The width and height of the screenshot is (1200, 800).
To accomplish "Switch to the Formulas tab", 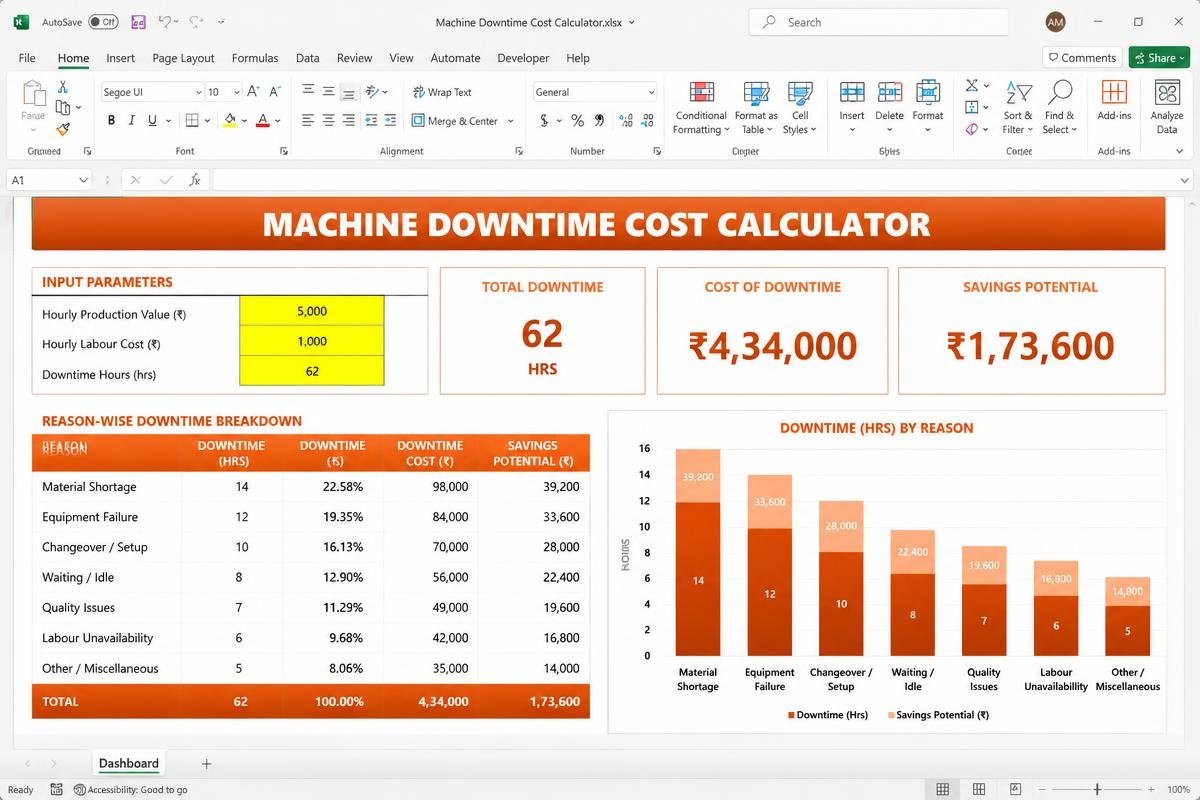I will pos(255,58).
